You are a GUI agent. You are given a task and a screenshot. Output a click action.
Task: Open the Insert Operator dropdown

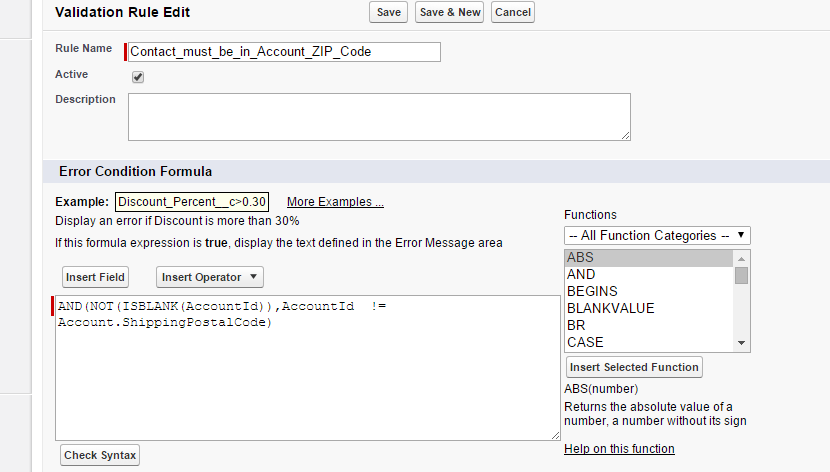coord(210,277)
